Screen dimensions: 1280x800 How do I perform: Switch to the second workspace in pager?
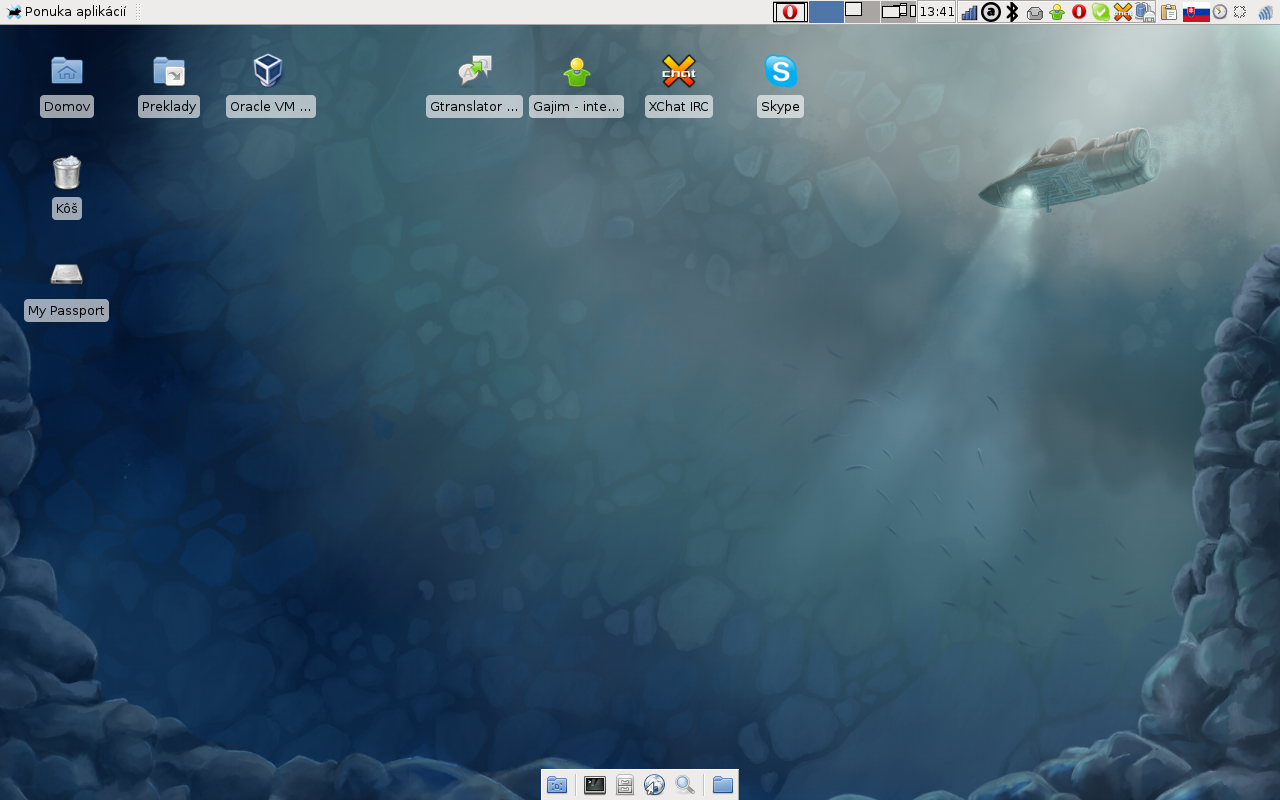click(862, 12)
